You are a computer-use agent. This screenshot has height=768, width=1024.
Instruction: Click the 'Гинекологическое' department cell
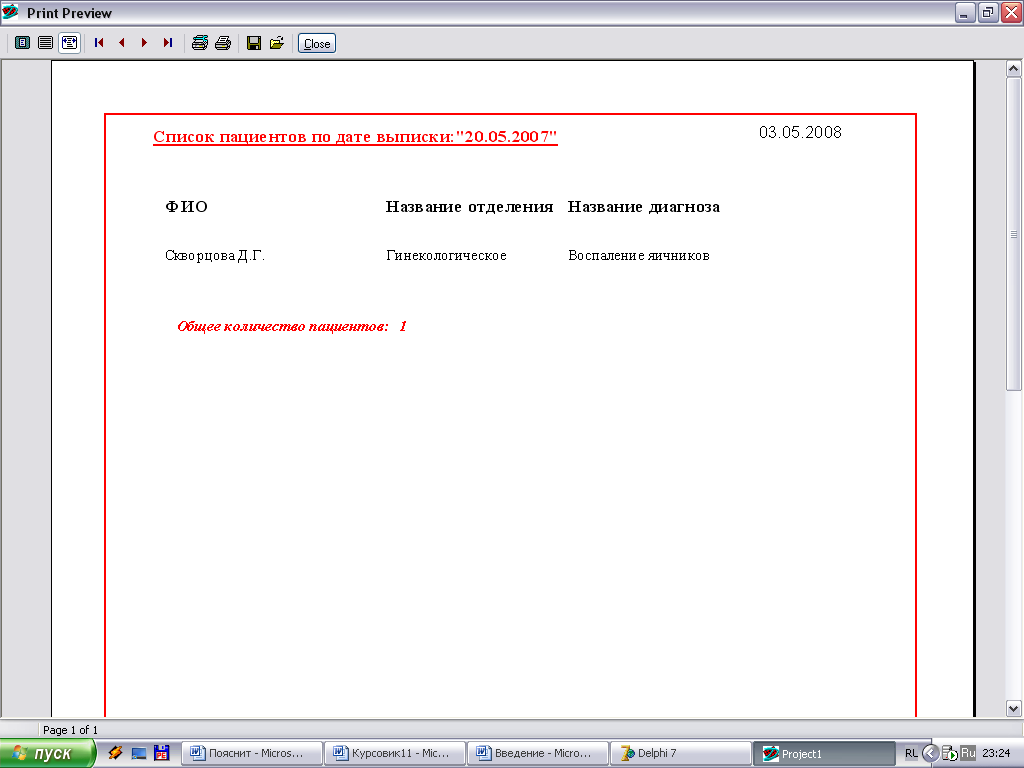click(x=447, y=255)
